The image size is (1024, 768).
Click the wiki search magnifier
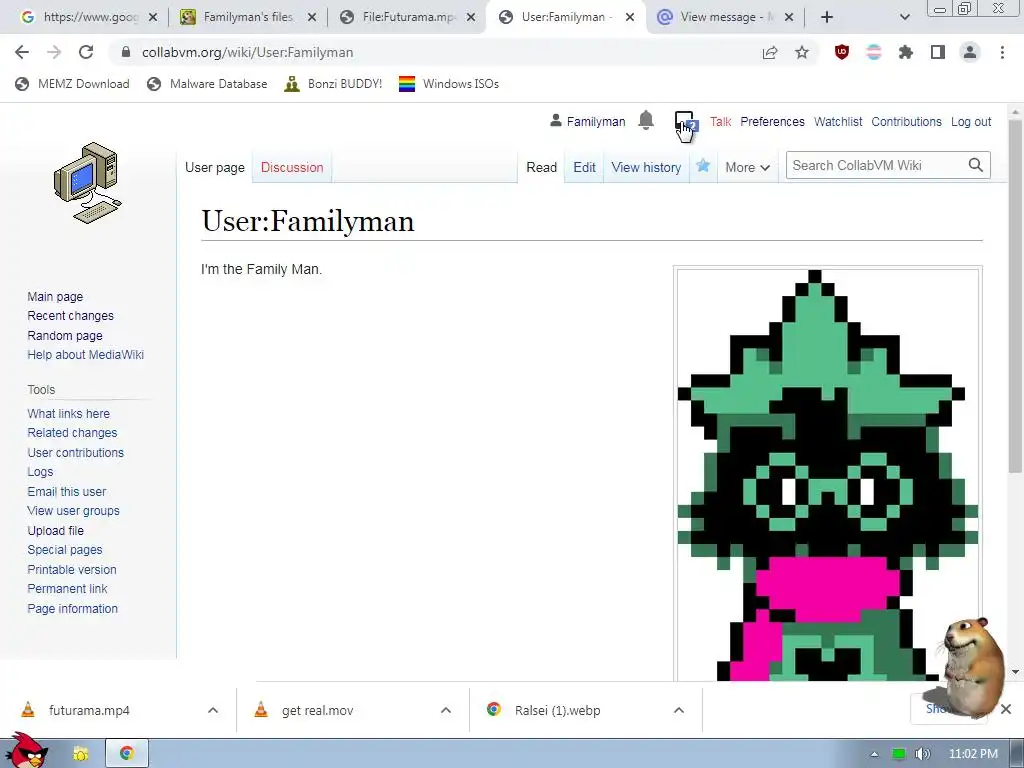click(x=976, y=165)
